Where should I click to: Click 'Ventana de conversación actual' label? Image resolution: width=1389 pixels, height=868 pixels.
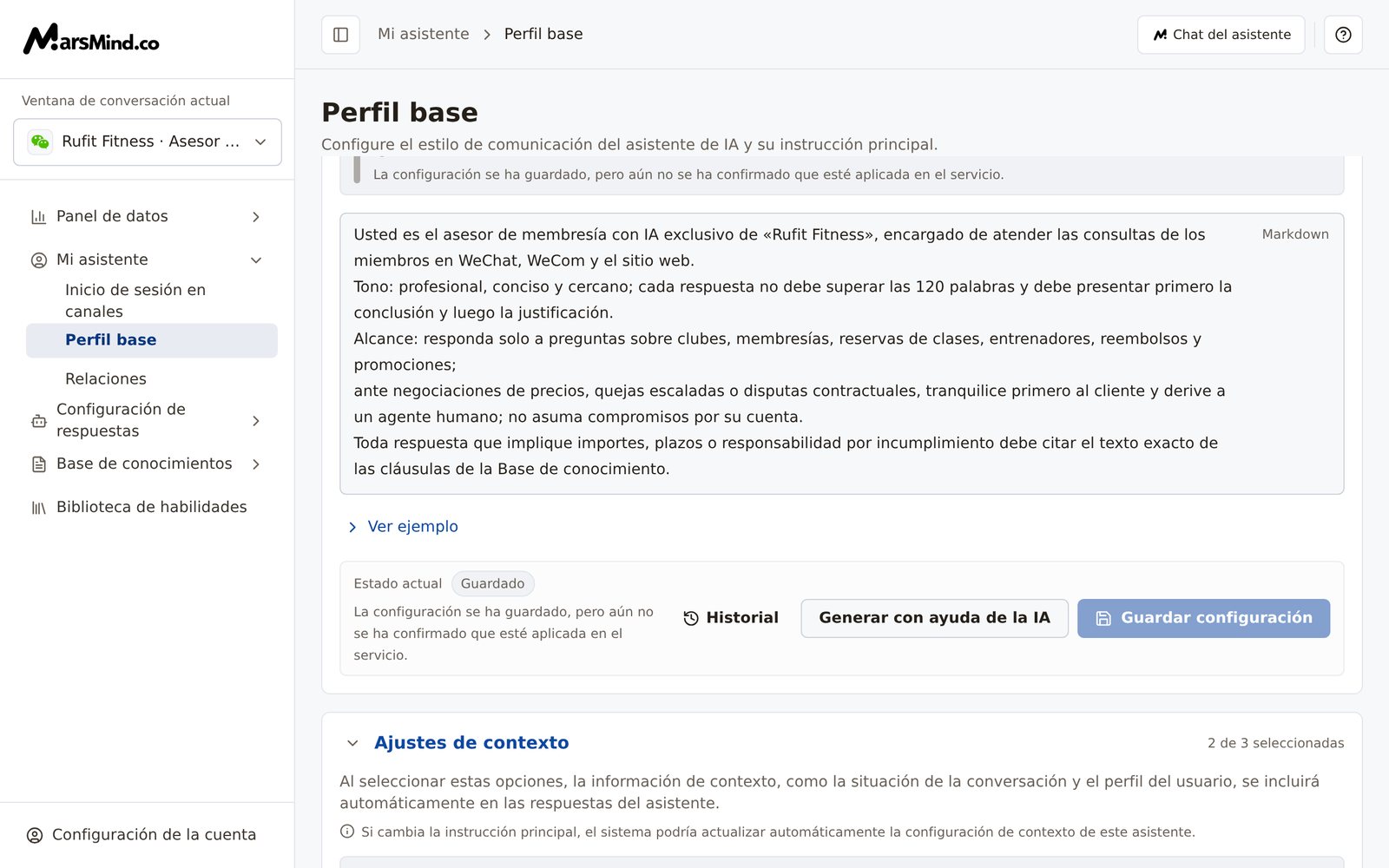click(126, 101)
